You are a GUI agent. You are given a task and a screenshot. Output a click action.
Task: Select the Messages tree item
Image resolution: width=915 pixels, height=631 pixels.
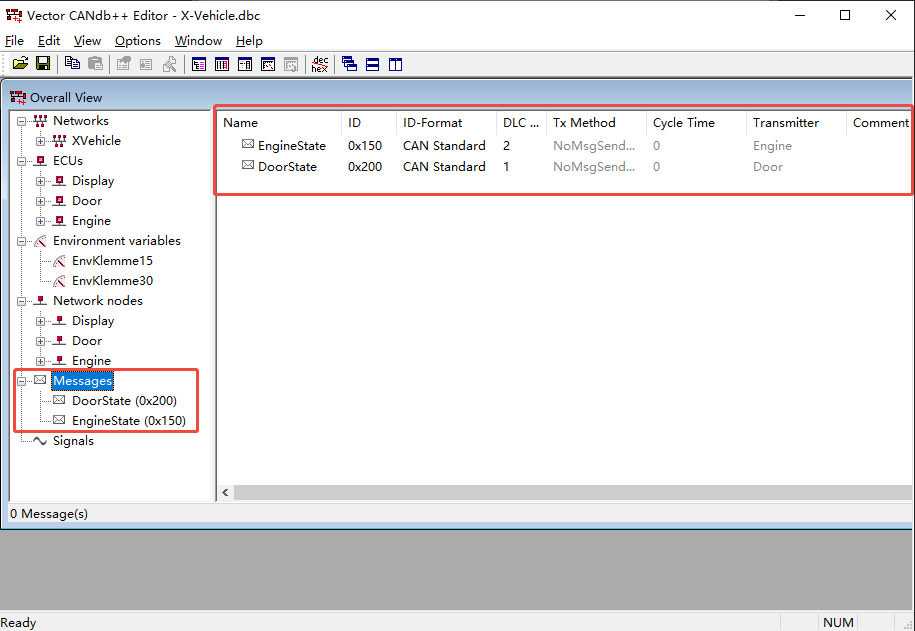[x=82, y=381]
